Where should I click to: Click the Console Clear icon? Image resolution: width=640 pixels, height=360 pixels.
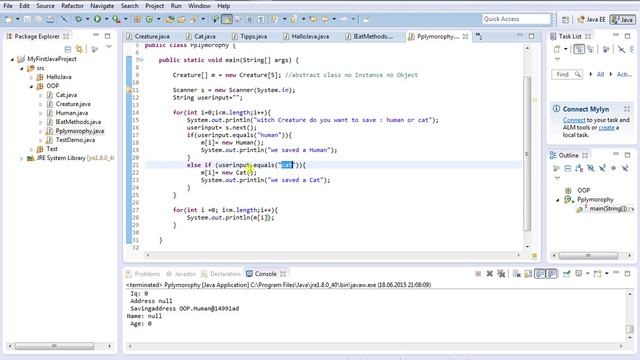coord(516,273)
